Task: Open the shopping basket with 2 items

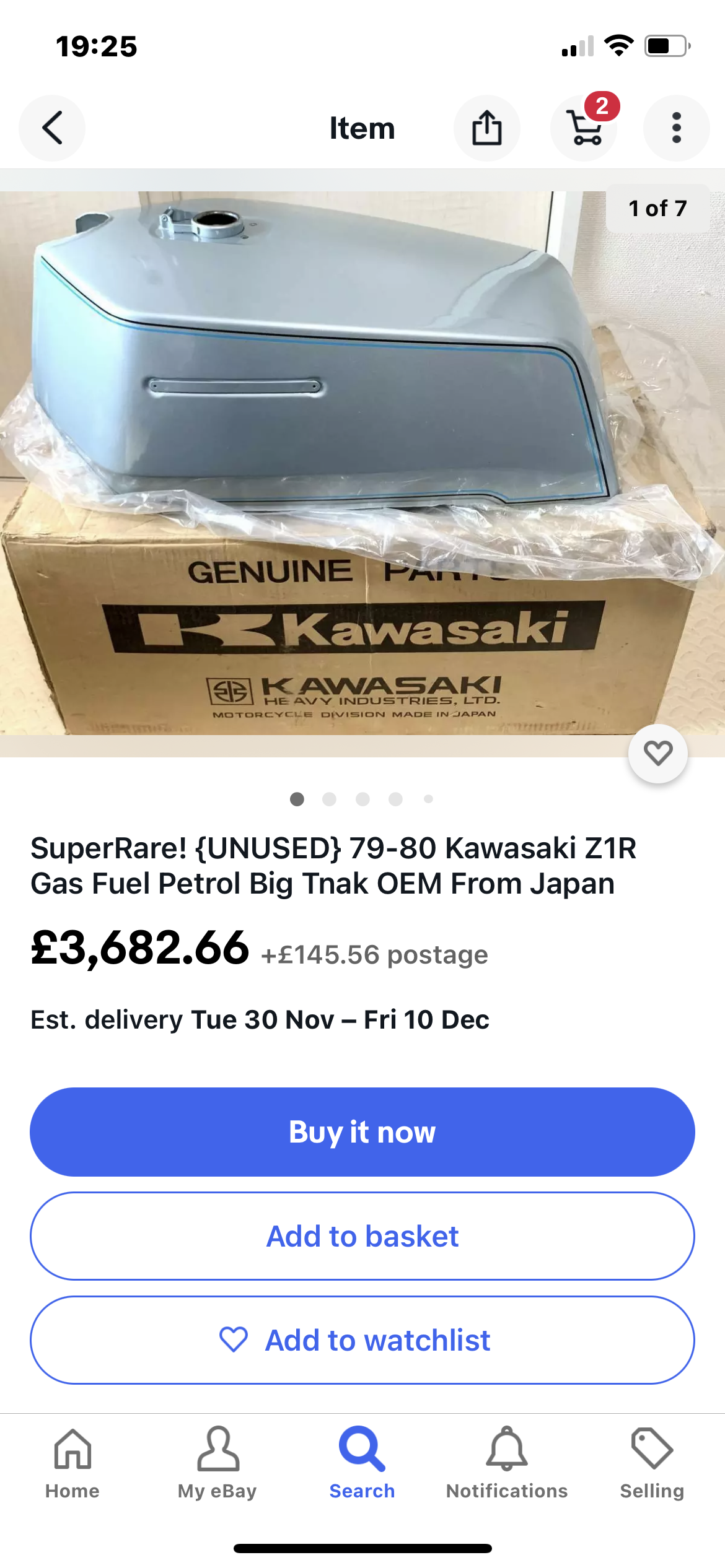Action: click(584, 128)
